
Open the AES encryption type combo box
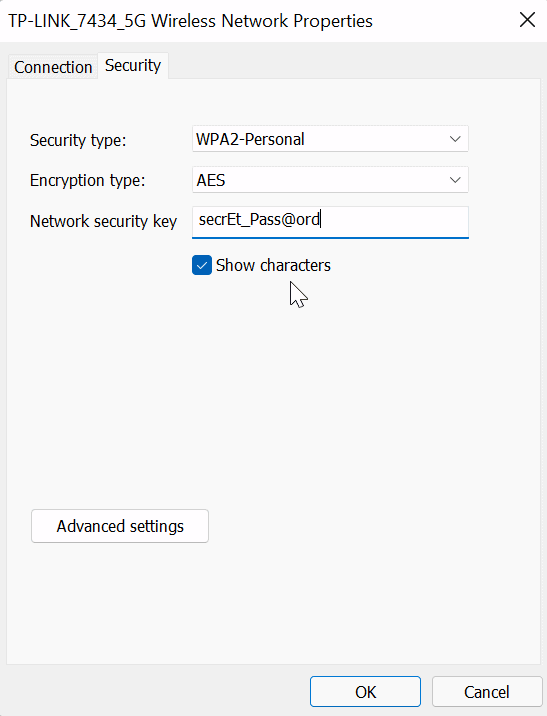pos(330,180)
